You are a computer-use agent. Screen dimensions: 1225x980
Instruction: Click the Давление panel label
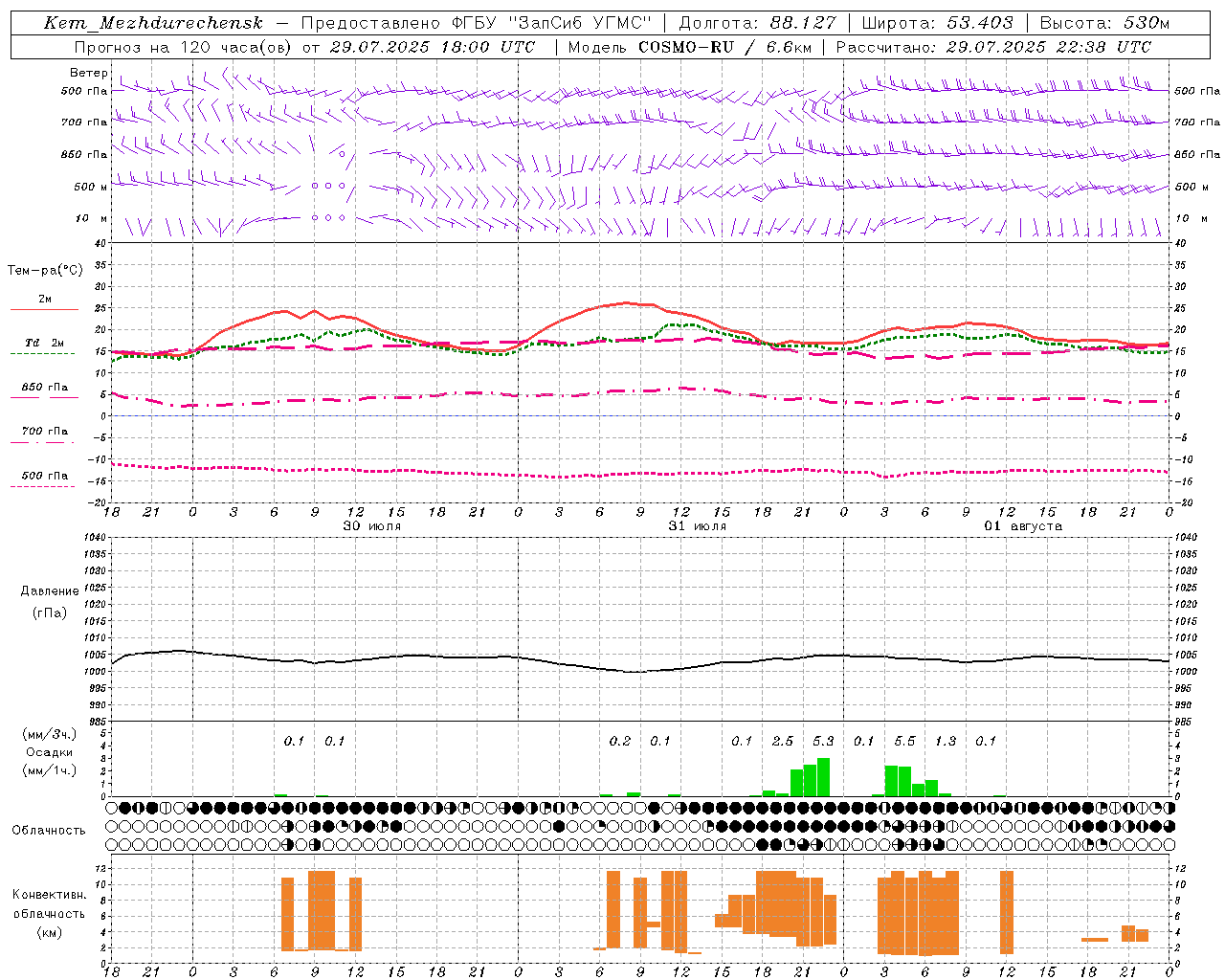pyautogui.click(x=49, y=591)
